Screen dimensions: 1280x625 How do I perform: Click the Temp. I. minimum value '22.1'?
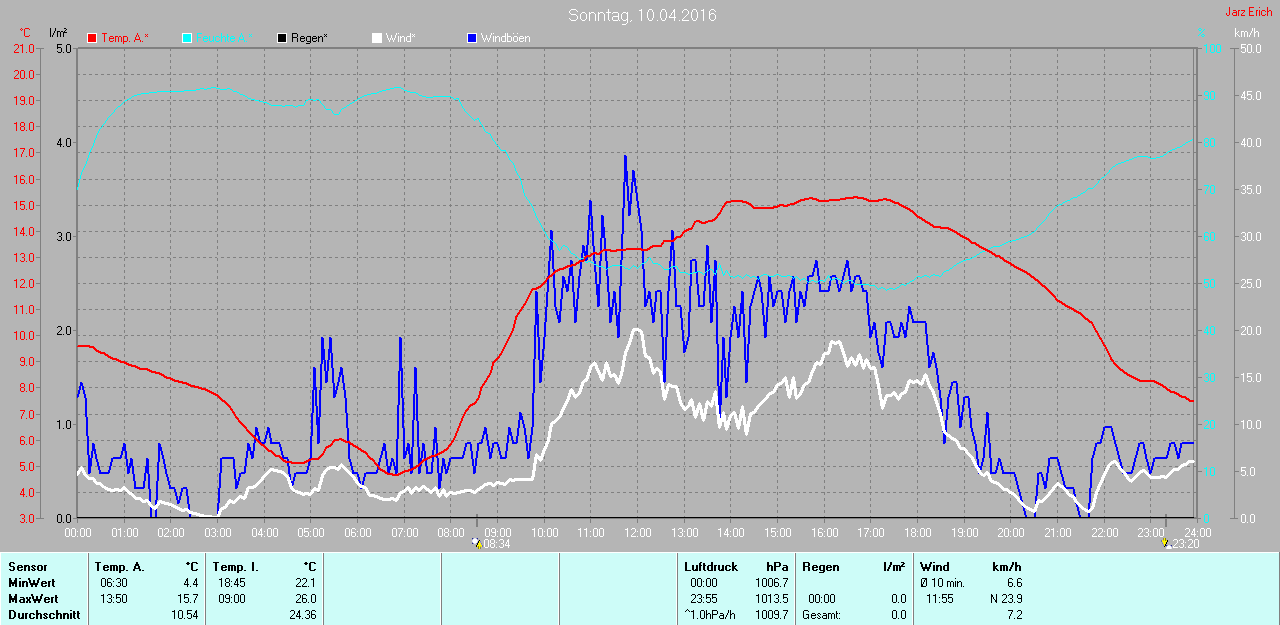point(306,583)
